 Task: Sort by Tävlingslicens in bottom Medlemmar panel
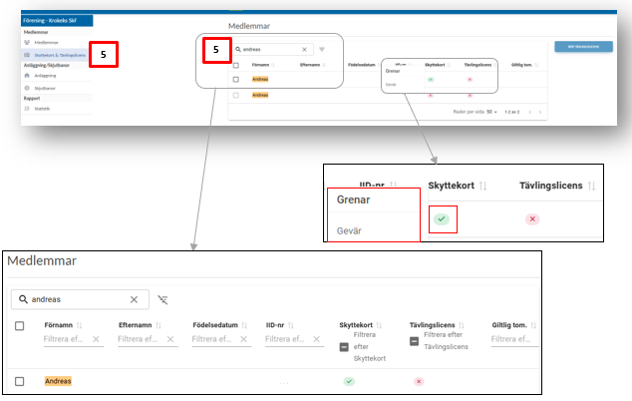437,325
